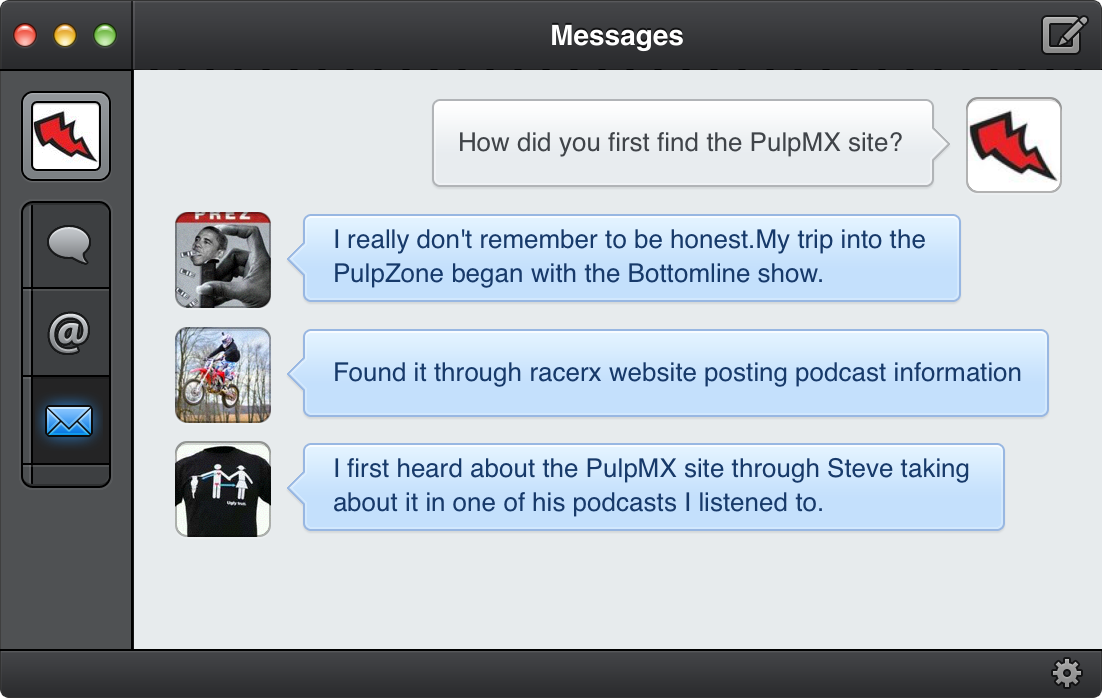Minimize window using yellow button
Screen dimensions: 1102x698
pos(65,36)
